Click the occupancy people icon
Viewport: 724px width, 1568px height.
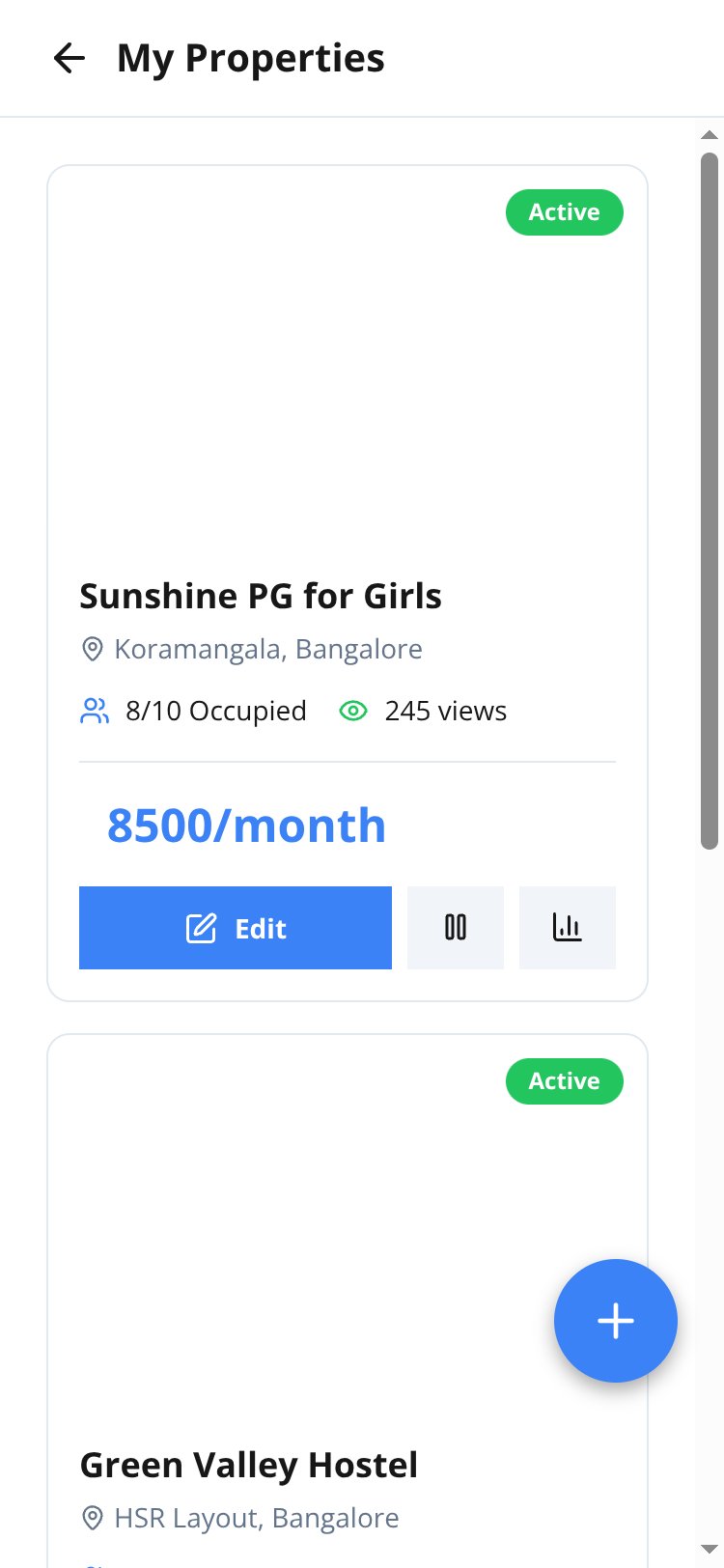point(95,712)
